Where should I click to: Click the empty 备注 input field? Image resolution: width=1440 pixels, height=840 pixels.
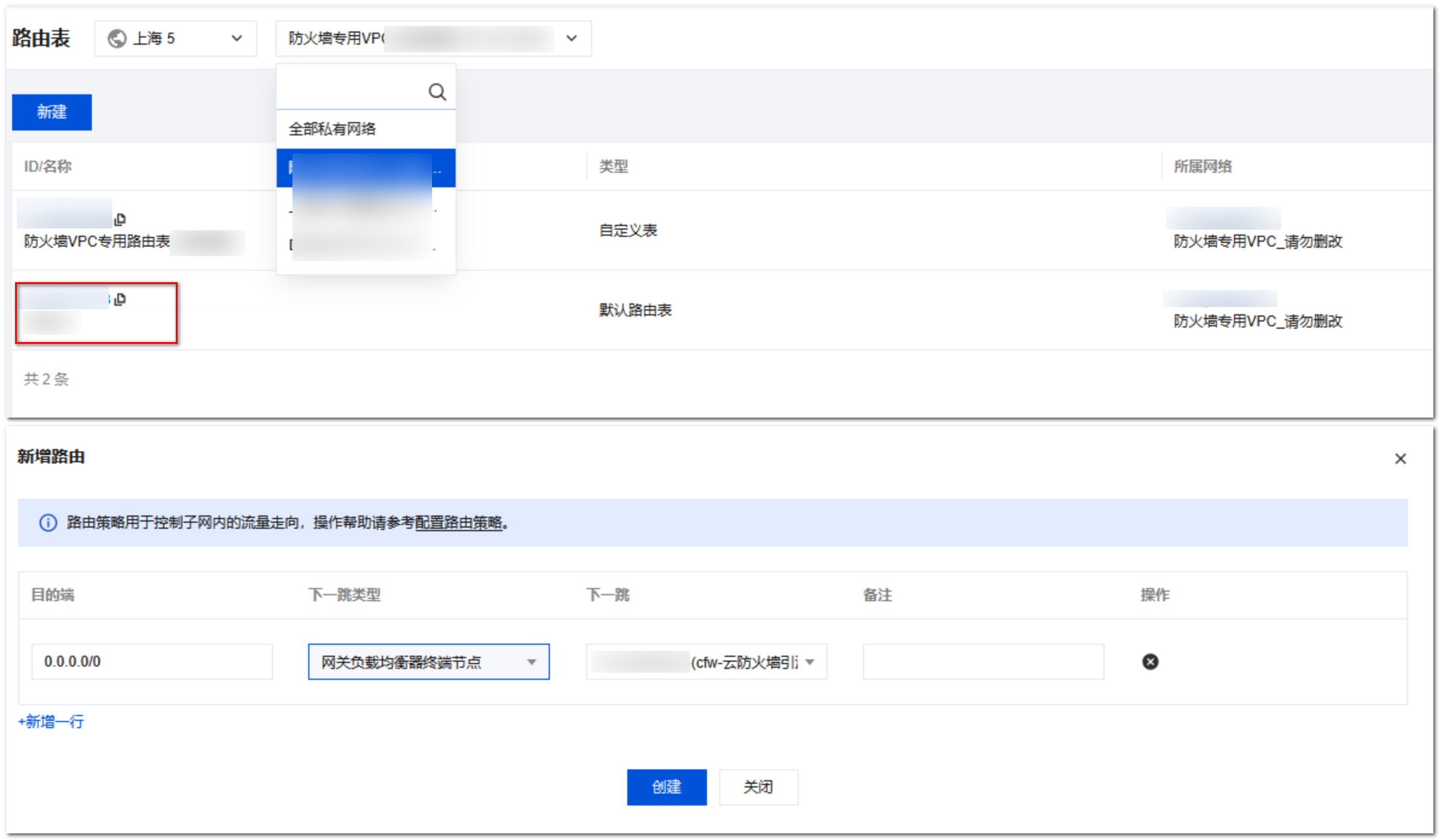click(983, 662)
